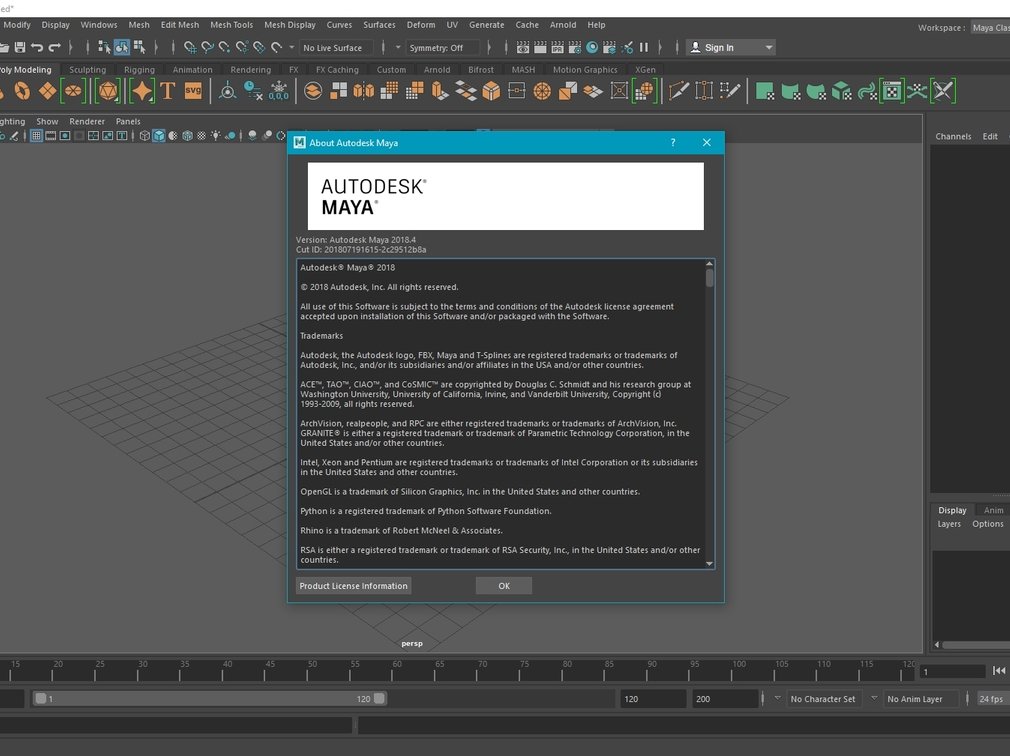Toggle Make Live magnet icon
This screenshot has height=756, width=1010.
pos(276,47)
